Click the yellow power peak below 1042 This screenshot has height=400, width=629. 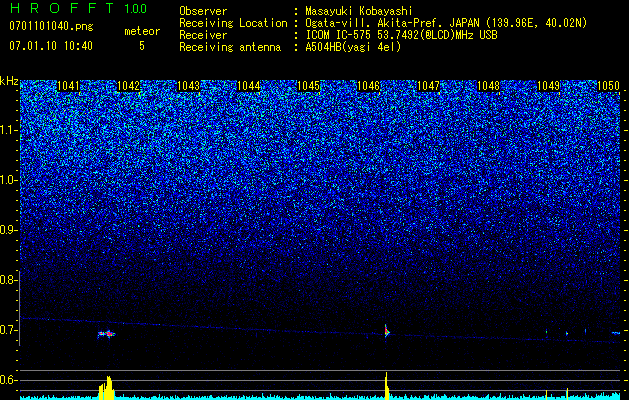[107, 388]
